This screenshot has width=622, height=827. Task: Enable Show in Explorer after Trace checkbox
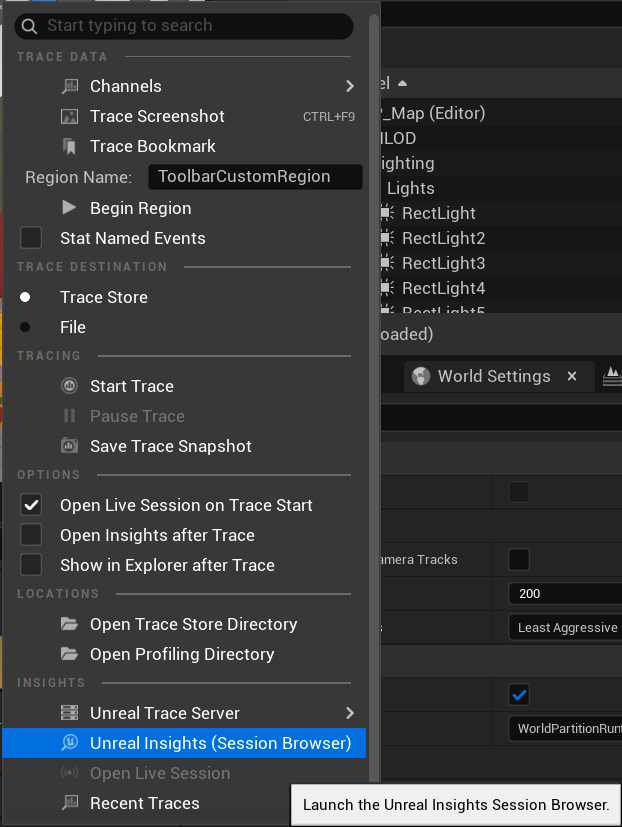coord(31,565)
